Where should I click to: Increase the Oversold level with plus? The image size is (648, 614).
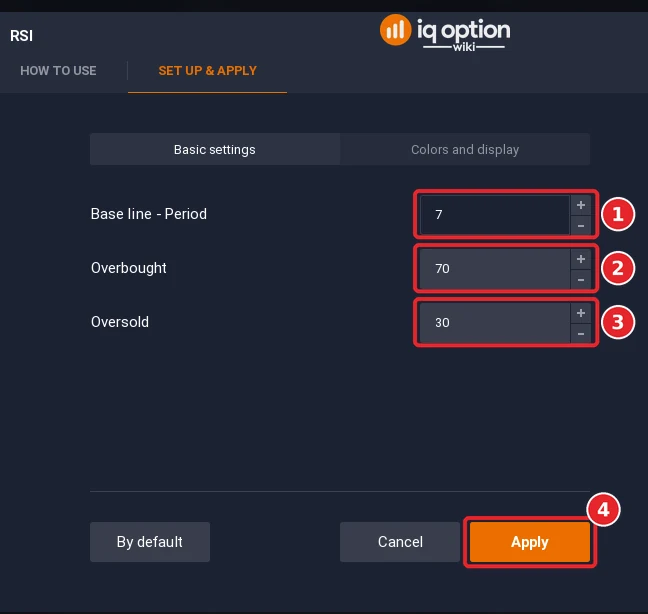coord(581,313)
